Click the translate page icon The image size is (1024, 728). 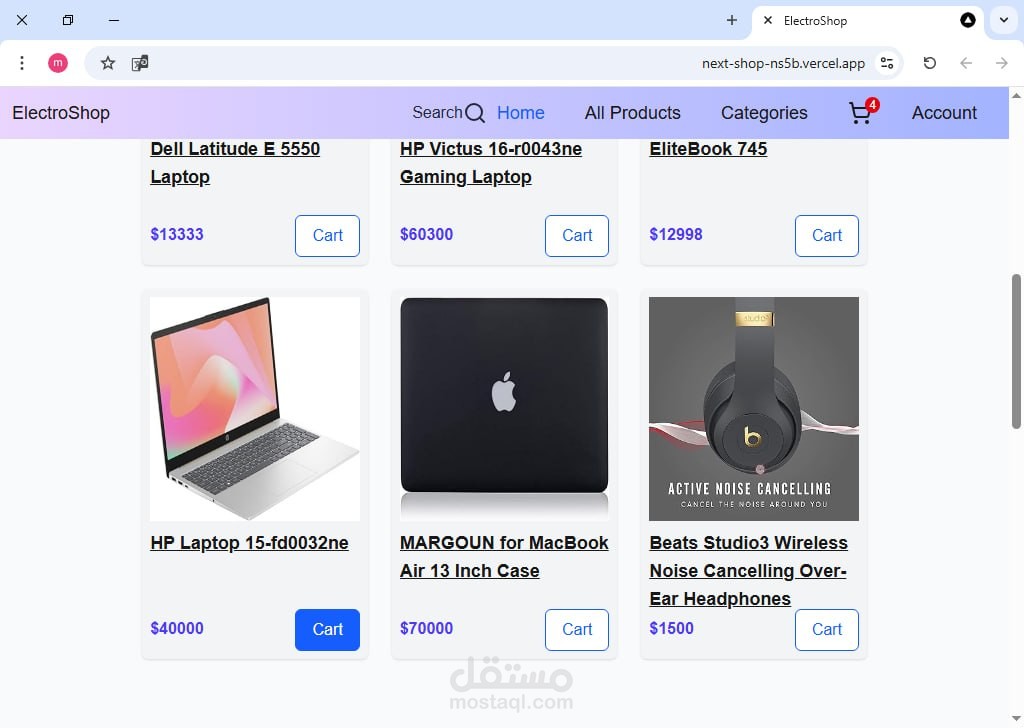coord(140,63)
